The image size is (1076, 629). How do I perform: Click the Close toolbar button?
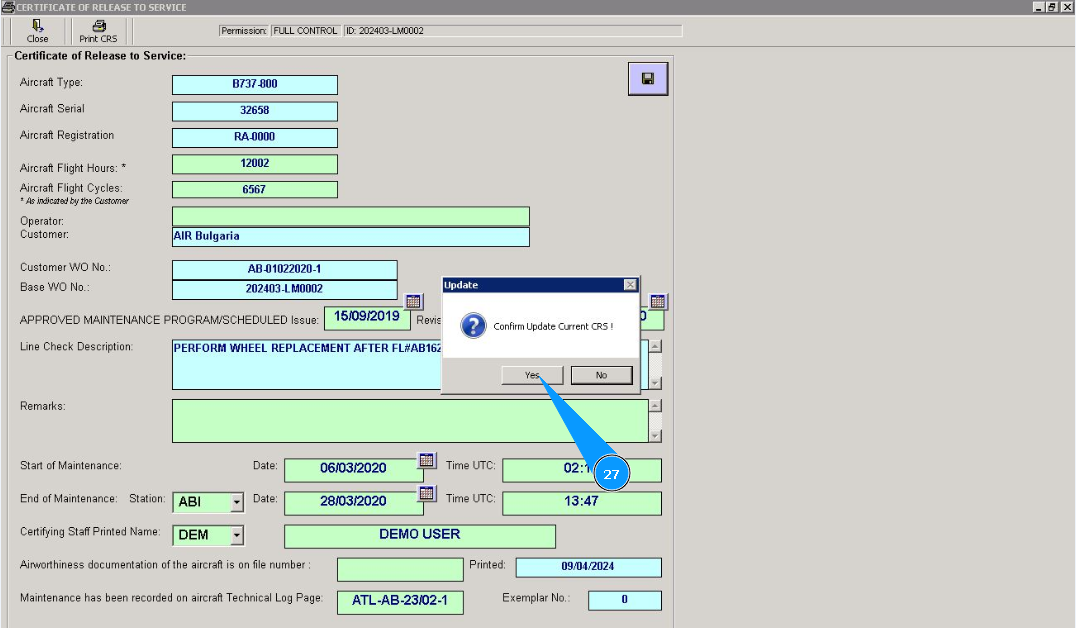(37, 31)
